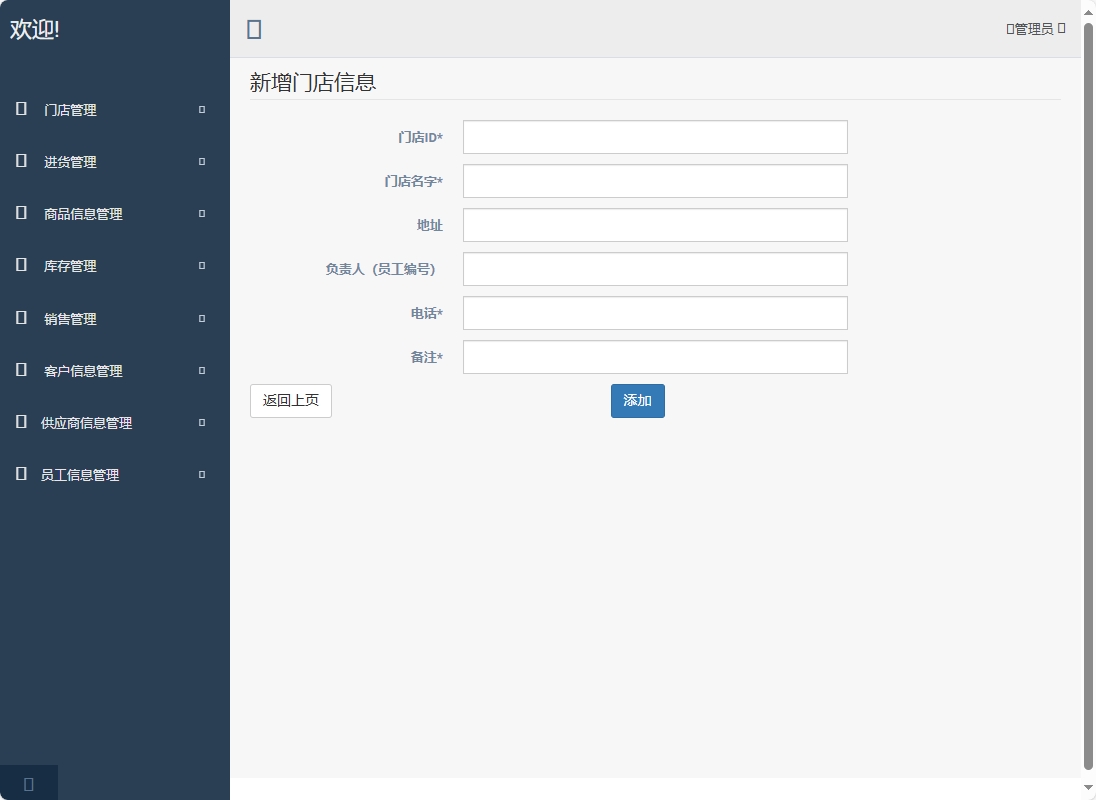This screenshot has width=1096, height=800.
Task: Click the icon left of 客户信息管理
Action: tap(21, 370)
